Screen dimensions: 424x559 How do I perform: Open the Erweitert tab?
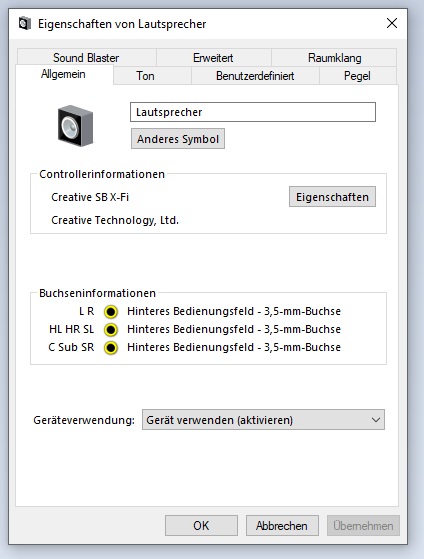click(x=213, y=57)
